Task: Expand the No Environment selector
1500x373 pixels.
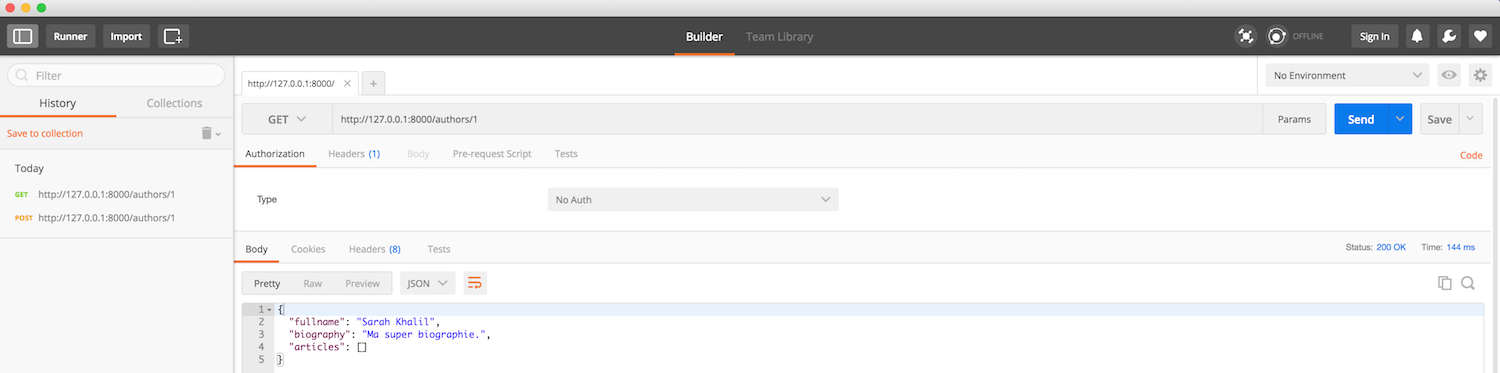Action: [1348, 75]
